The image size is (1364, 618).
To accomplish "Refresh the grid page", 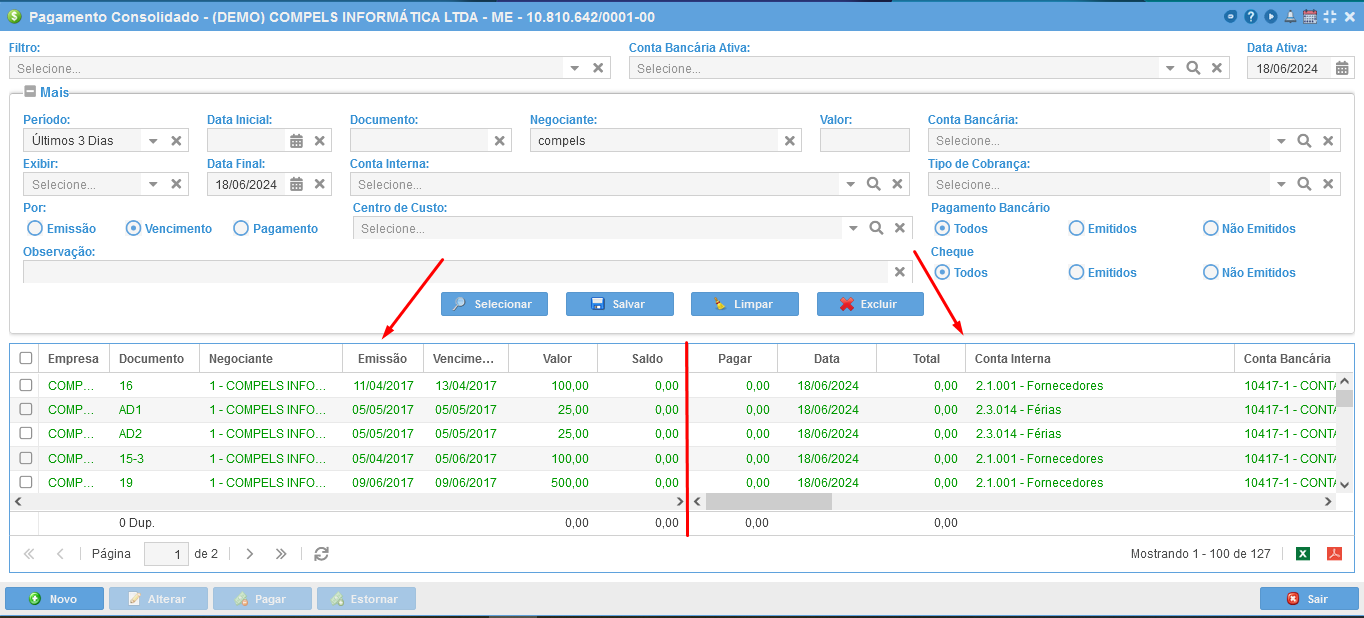I will click(x=321, y=553).
